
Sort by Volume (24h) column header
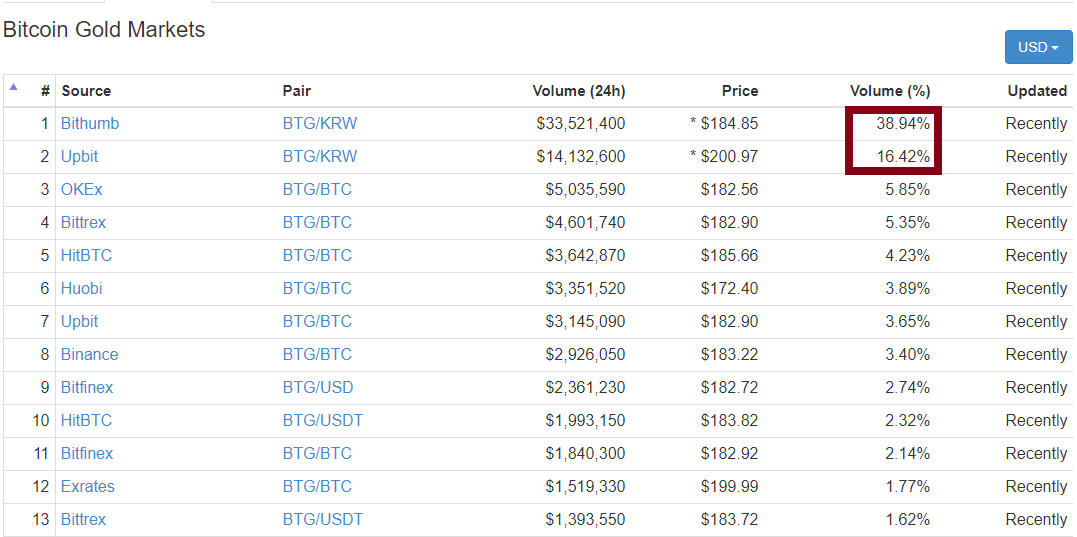tap(578, 91)
